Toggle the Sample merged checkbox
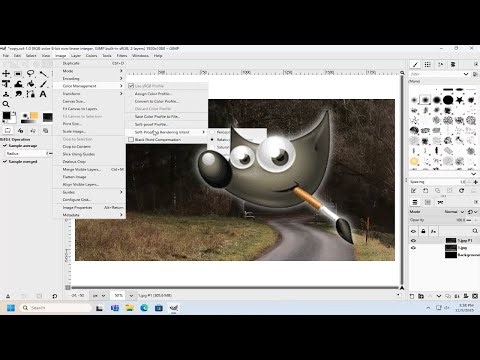Screen dimensions: 480x360 5,161
